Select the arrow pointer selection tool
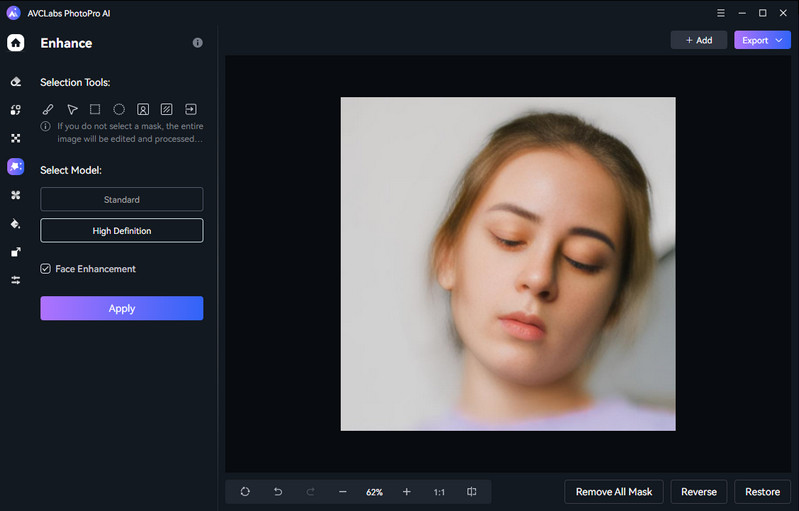This screenshot has height=511, width=799. (72, 109)
